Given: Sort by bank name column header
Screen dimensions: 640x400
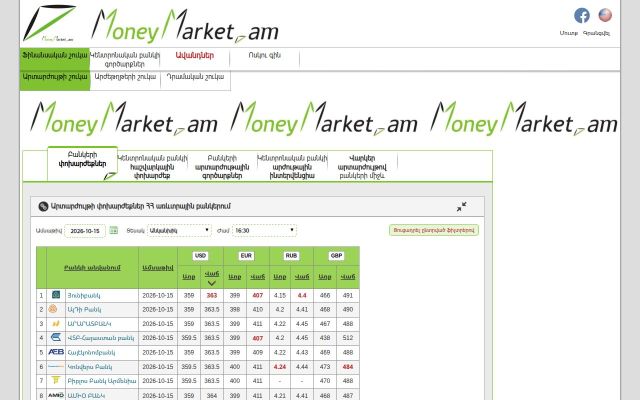Looking at the screenshot, I should tap(92, 268).
